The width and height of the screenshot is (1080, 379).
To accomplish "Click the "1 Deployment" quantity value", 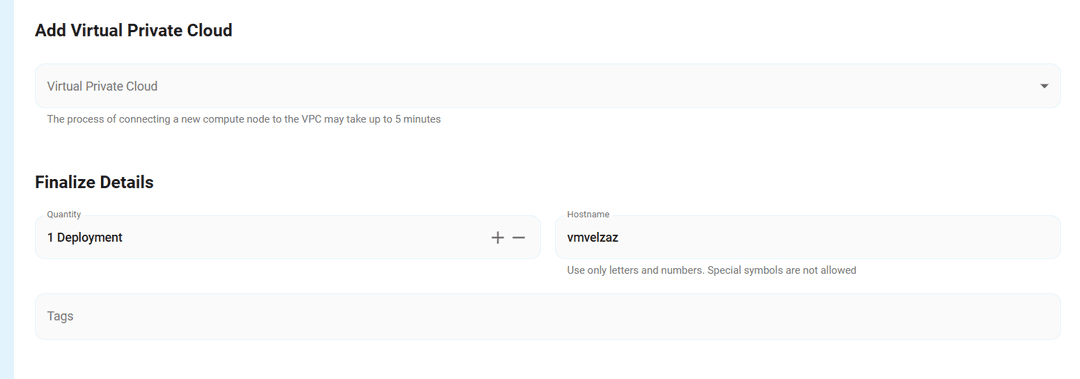I will pos(85,238).
